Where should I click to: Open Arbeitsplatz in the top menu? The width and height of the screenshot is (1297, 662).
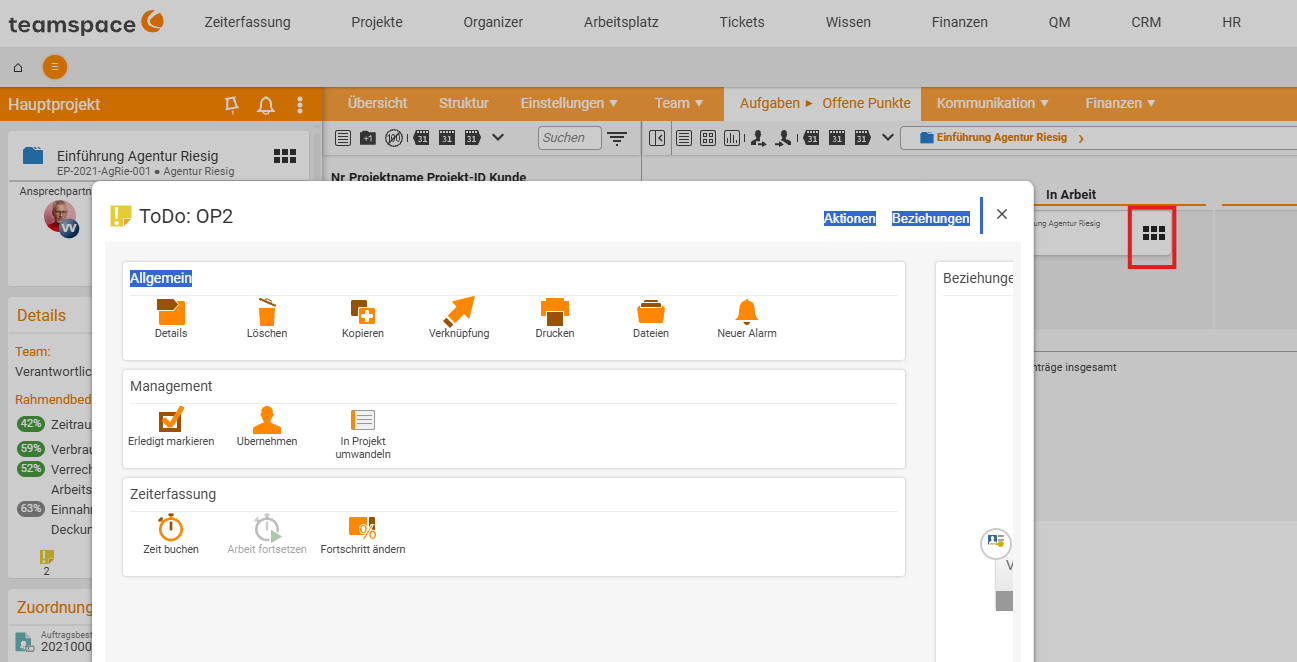click(621, 22)
